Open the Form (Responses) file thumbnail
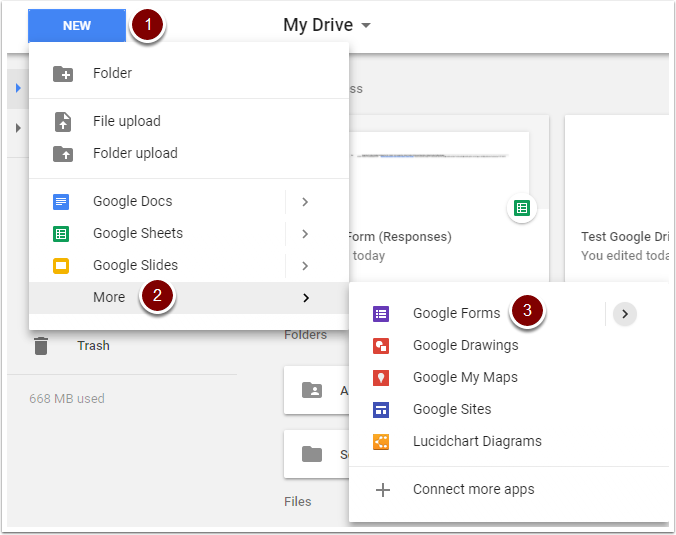Viewport: 676px width, 535px height. [438, 171]
